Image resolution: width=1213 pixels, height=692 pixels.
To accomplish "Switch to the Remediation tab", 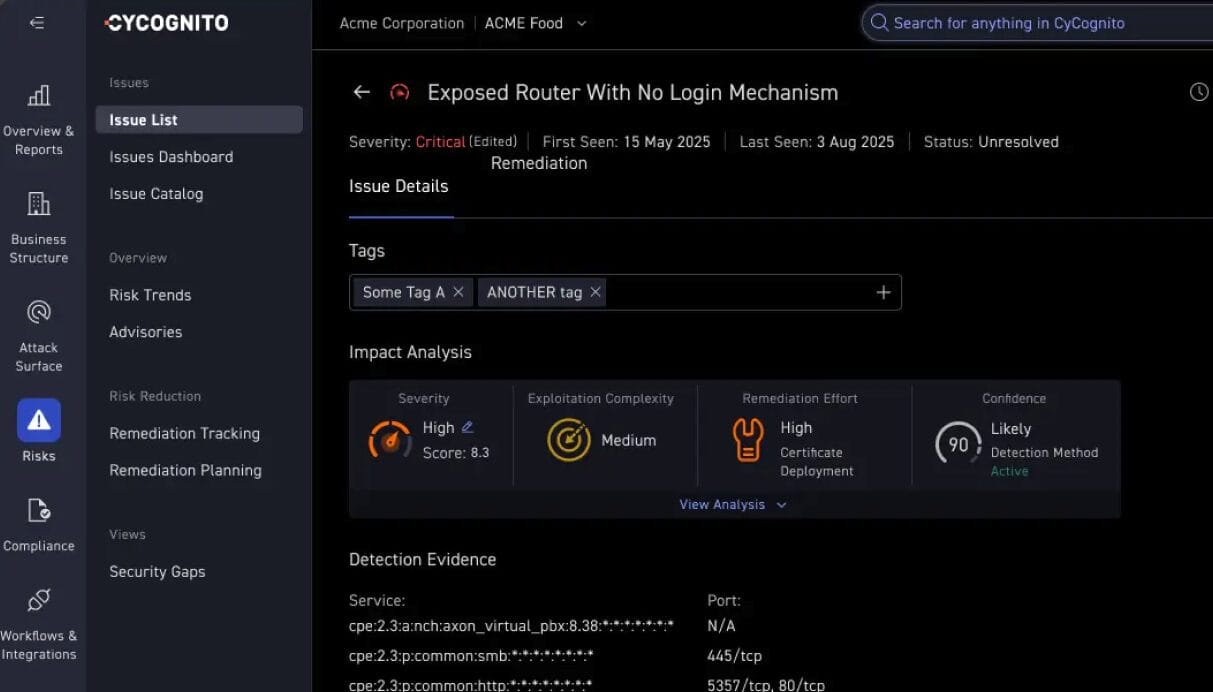I will point(539,163).
